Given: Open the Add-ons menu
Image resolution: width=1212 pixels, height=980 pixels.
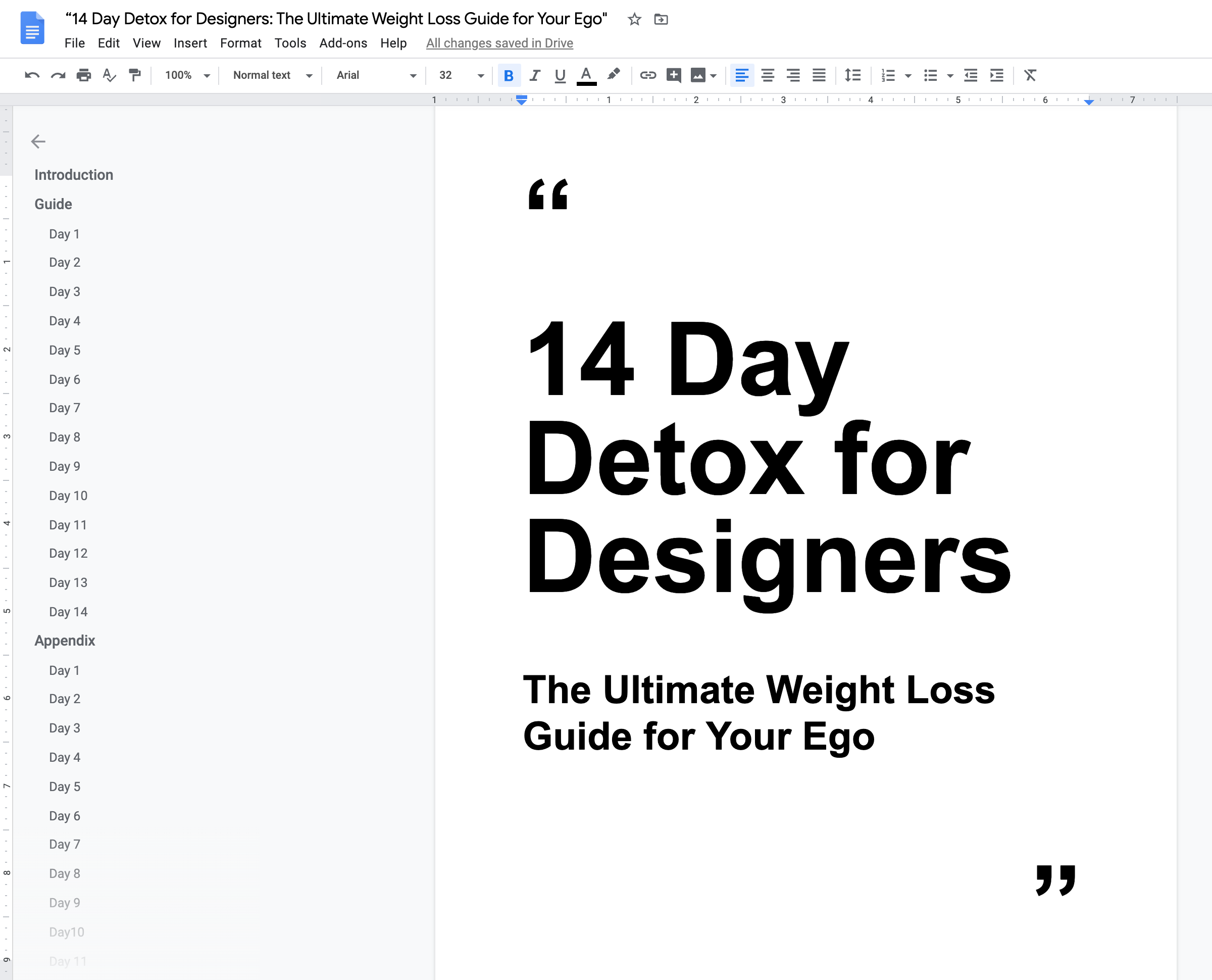Looking at the screenshot, I should pyautogui.click(x=343, y=43).
